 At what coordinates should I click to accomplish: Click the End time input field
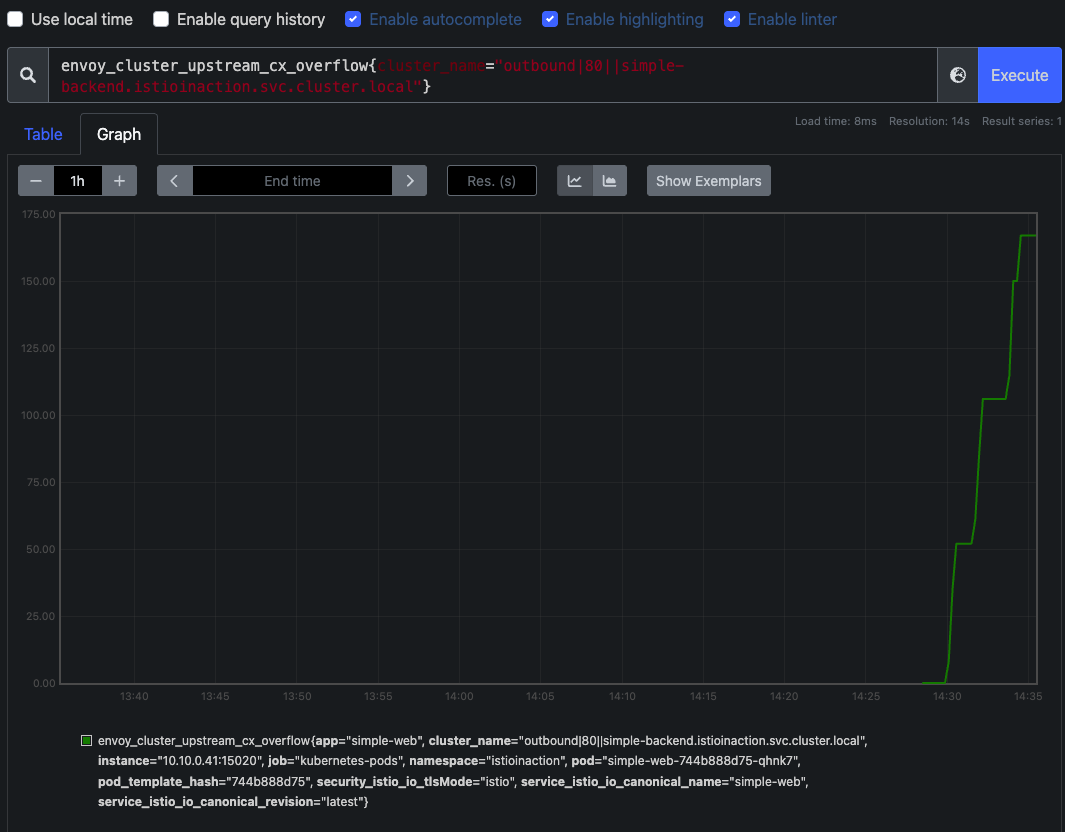coord(292,181)
